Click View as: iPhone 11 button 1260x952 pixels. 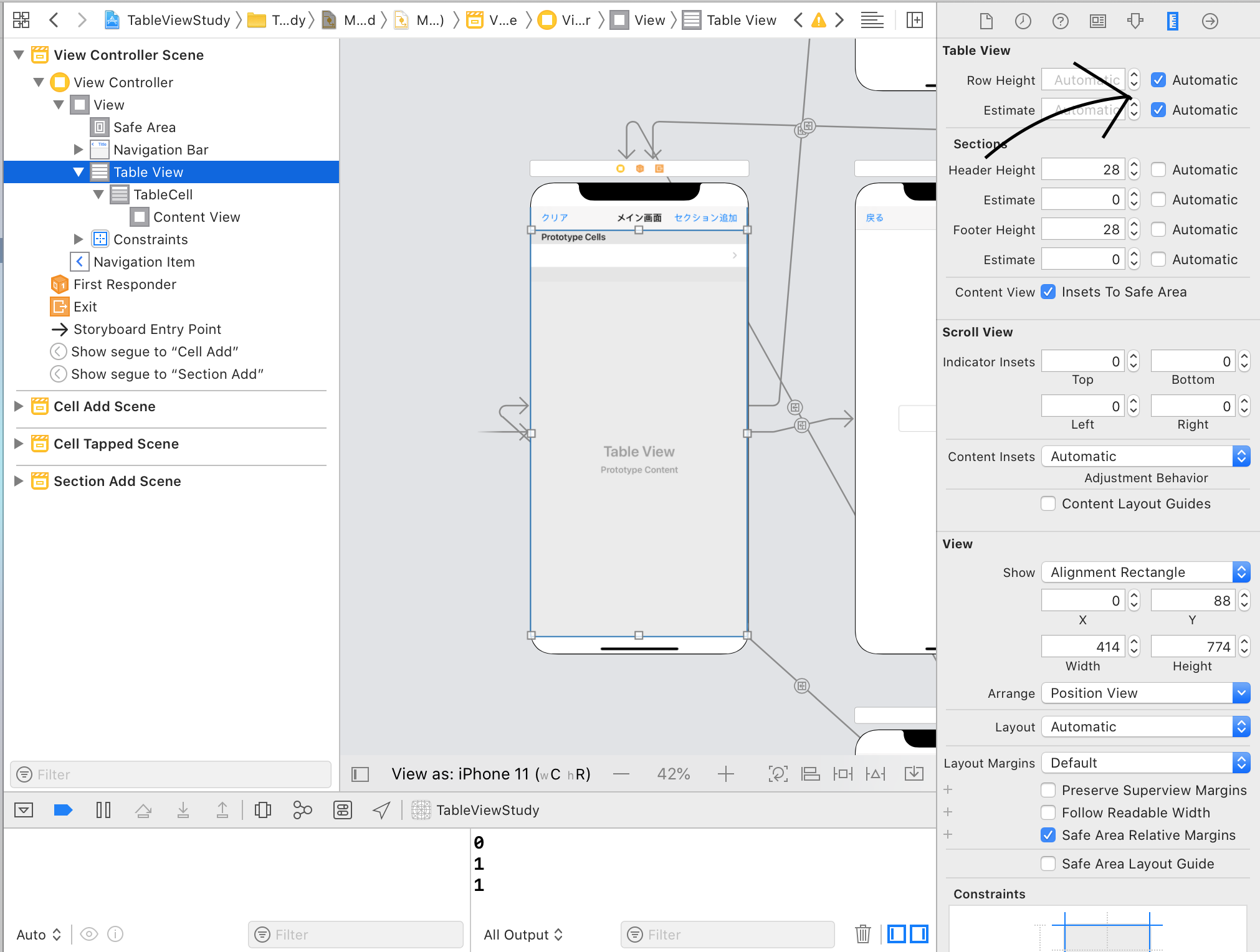pyautogui.click(x=490, y=774)
